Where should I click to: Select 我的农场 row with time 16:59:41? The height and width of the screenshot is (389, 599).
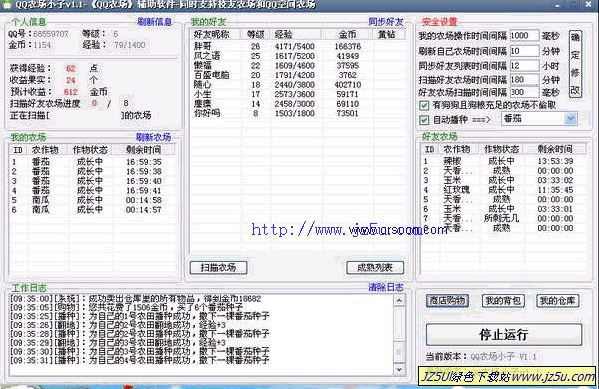(x=92, y=191)
